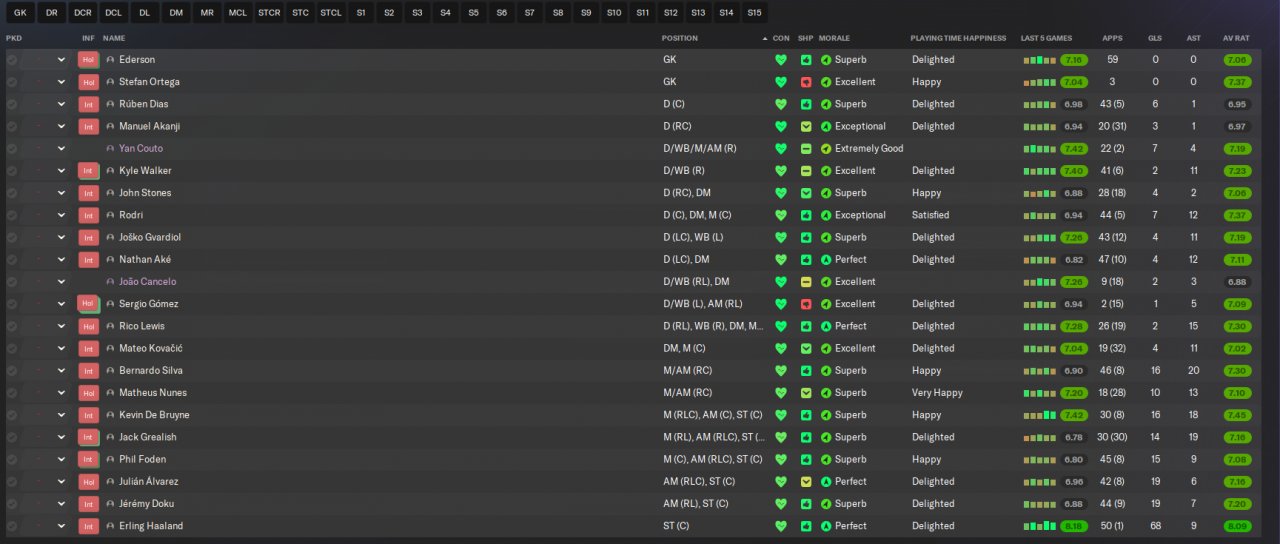Screen dimensions: 1280x544
Task: Select the S15 substitute slot button
Action: 754,13
